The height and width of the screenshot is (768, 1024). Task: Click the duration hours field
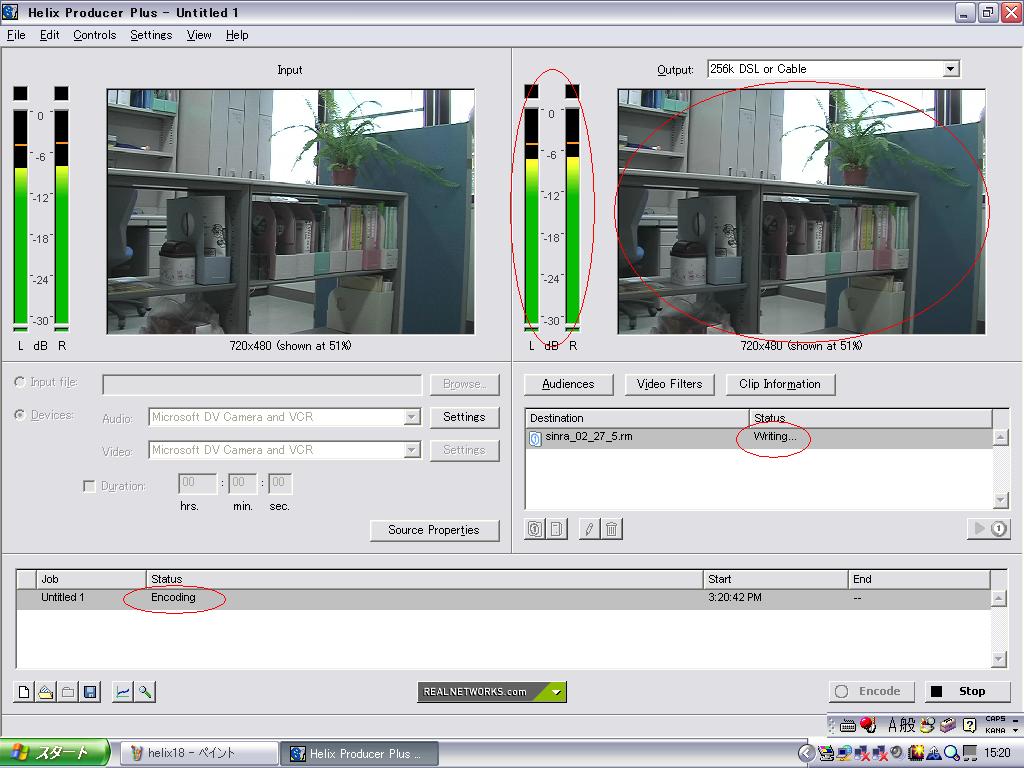click(197, 484)
